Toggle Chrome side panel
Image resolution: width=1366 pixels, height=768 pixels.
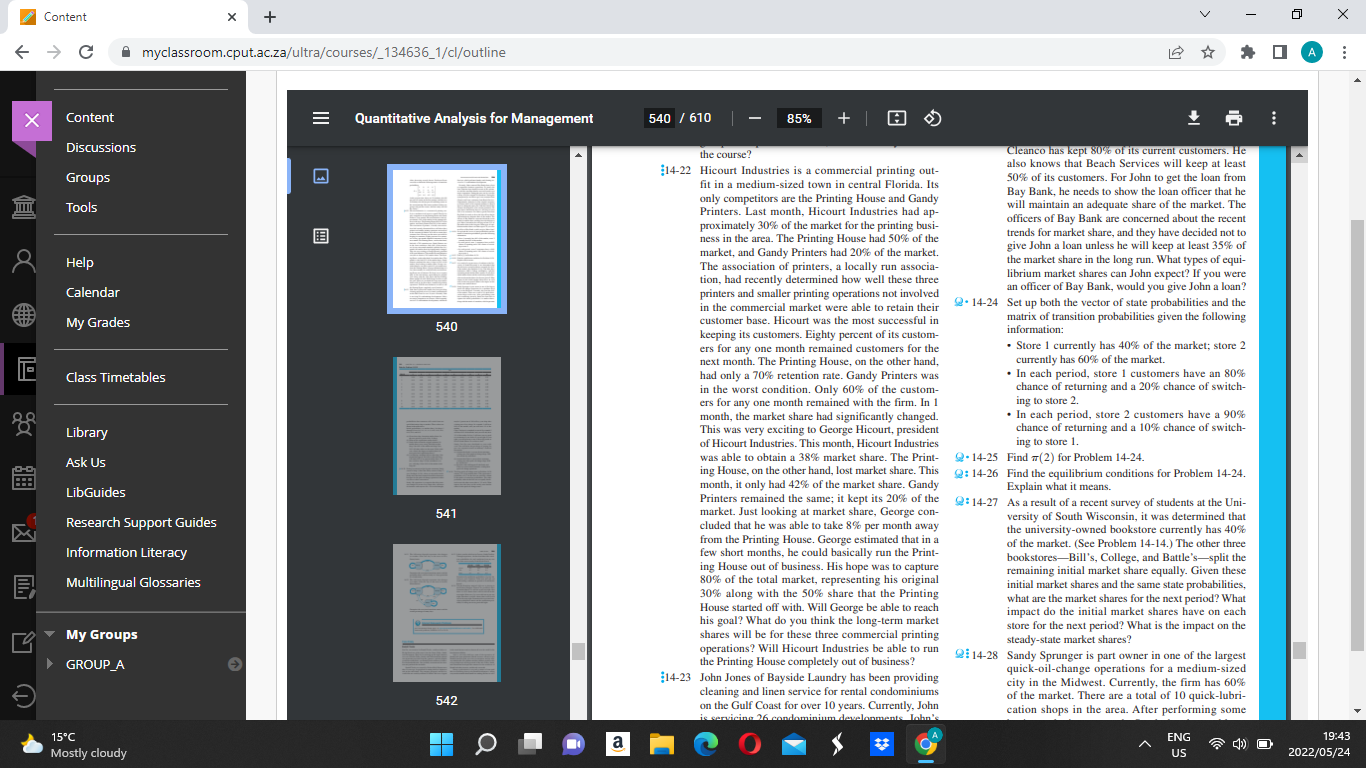click(x=1279, y=52)
